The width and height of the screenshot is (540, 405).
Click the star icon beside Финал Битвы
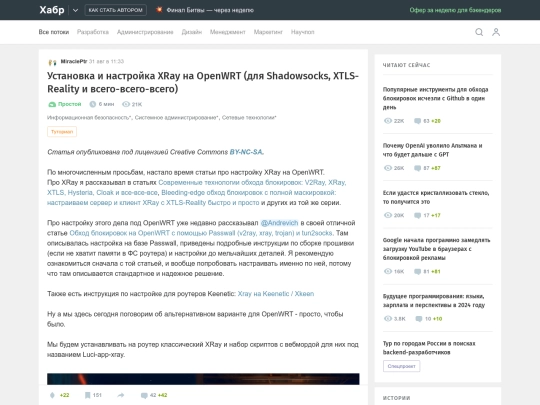click(159, 10)
